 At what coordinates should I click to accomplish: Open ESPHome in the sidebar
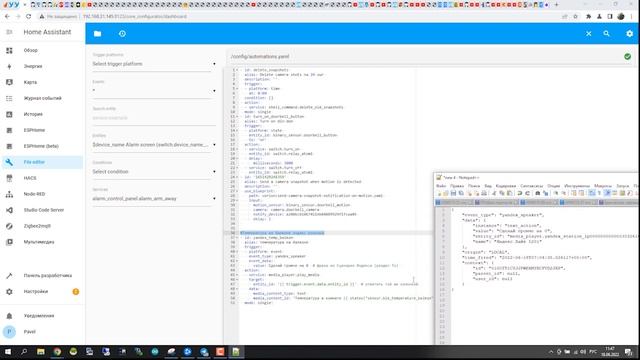pos(42,130)
